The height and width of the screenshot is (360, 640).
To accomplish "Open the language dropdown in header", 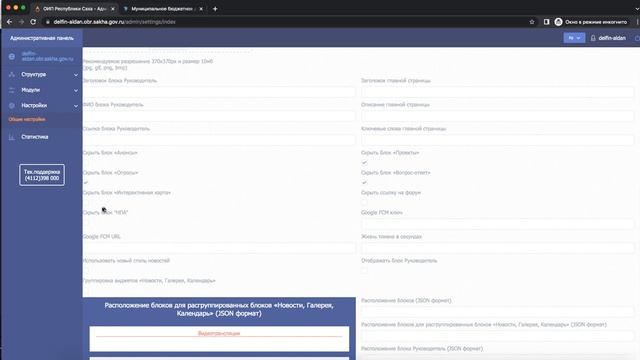I will [574, 38].
